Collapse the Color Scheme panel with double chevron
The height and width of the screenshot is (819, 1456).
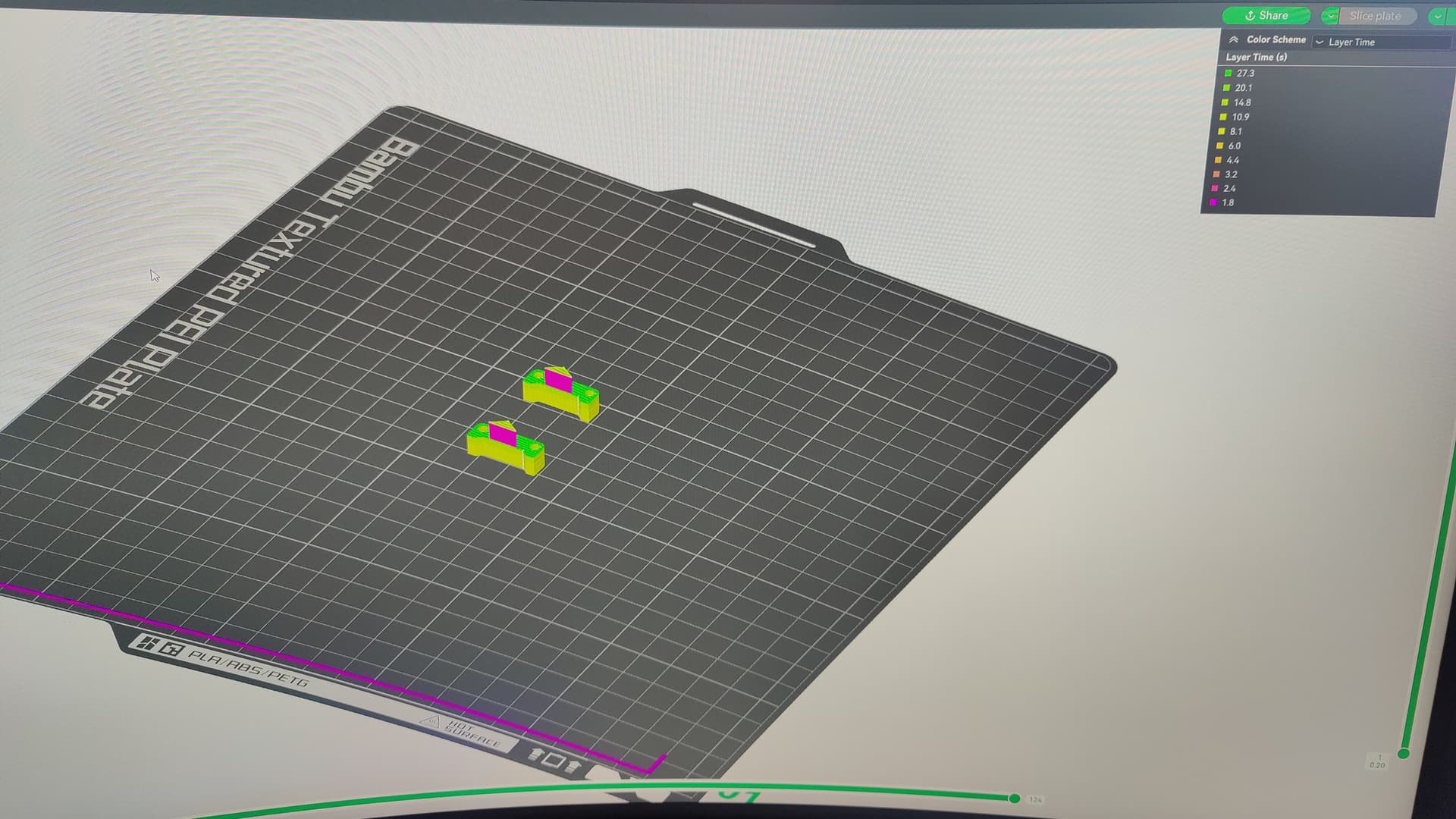pos(1234,39)
